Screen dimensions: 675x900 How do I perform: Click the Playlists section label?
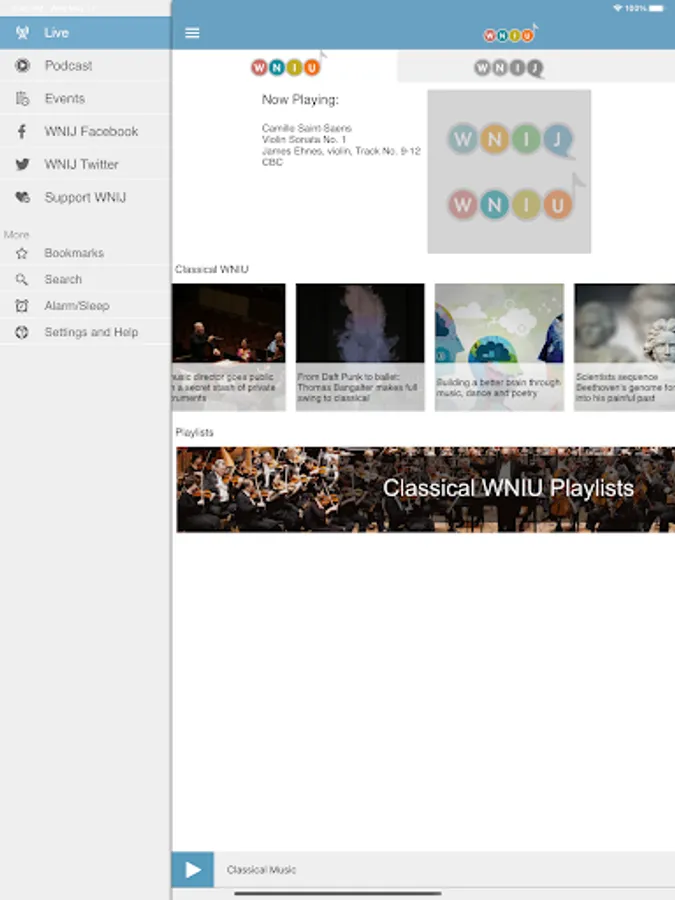pos(195,433)
